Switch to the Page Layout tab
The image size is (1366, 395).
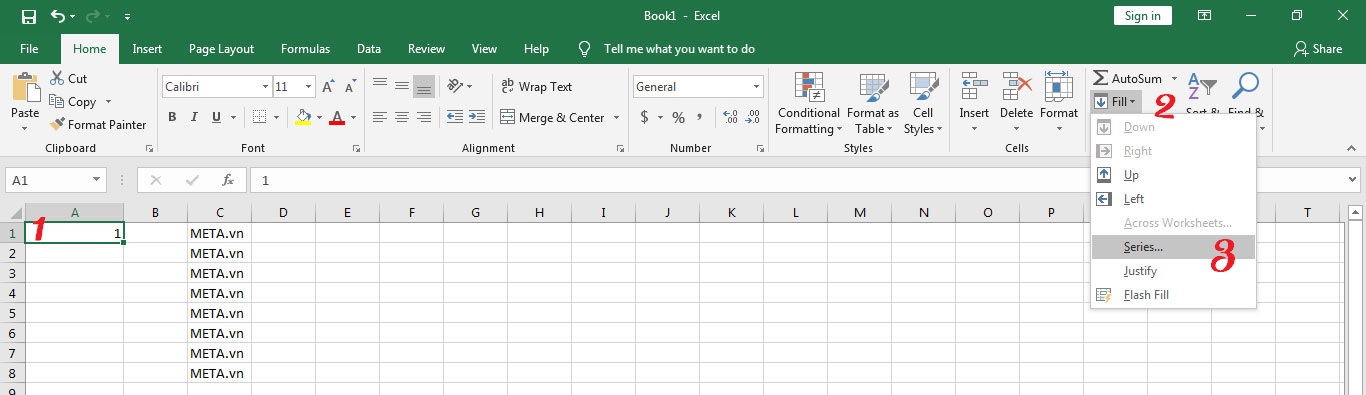click(221, 48)
